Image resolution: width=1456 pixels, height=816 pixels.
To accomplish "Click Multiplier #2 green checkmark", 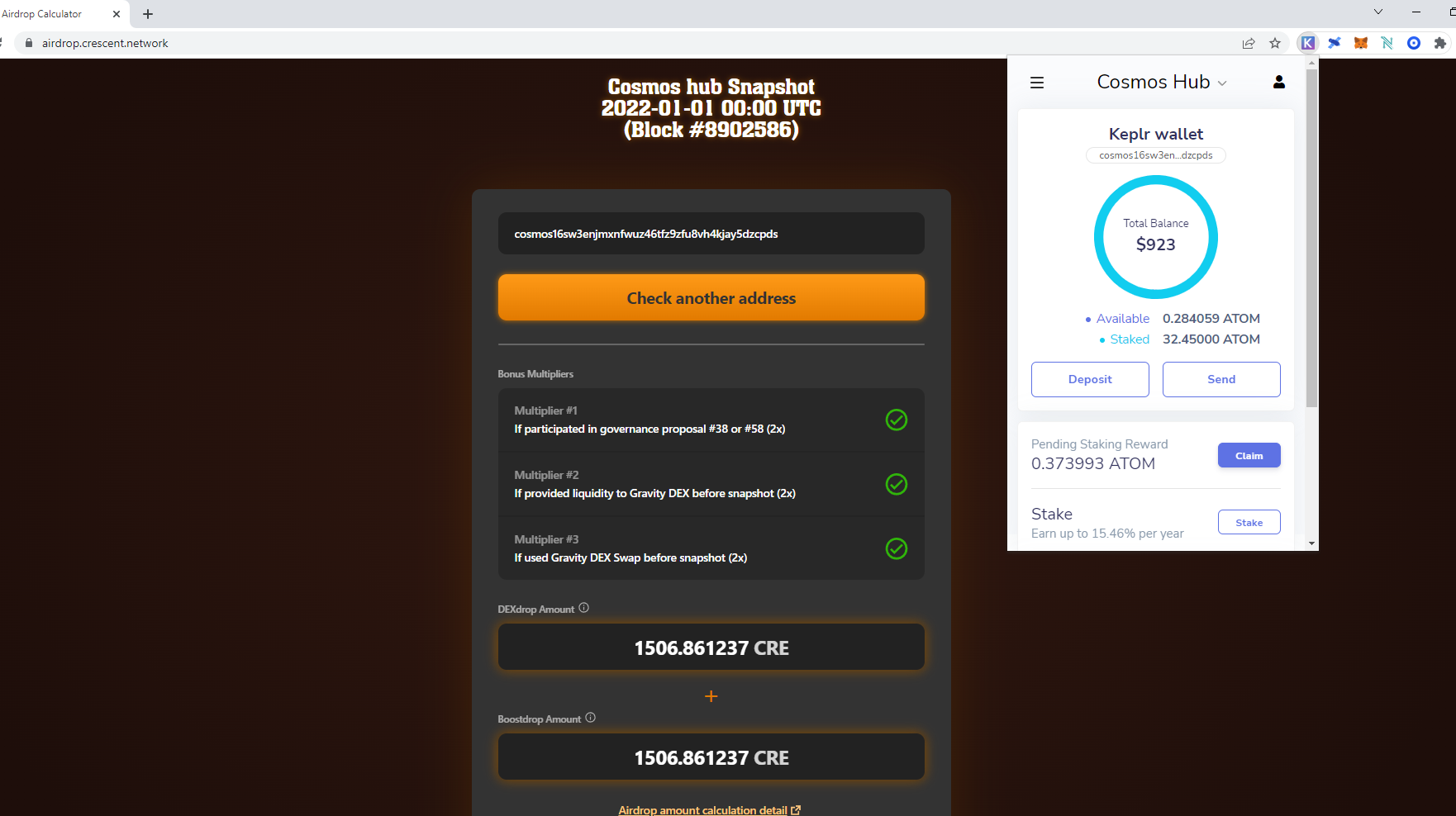I will coord(897,484).
